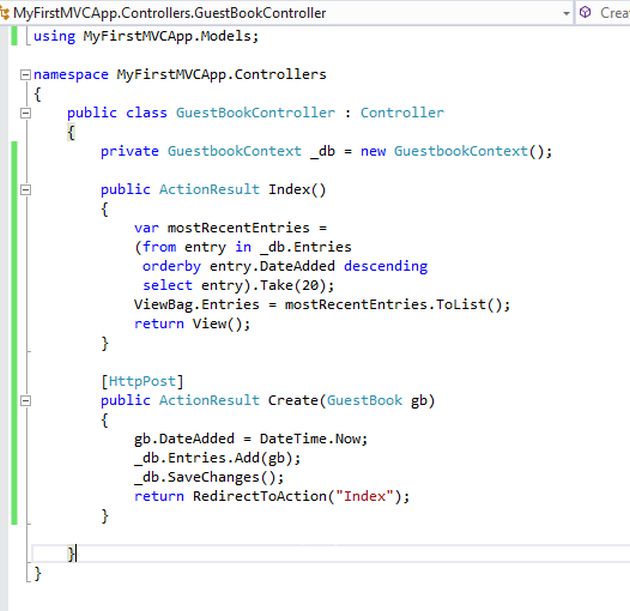Click the 'from' LINQ keyword

pyautogui.click(x=159, y=247)
